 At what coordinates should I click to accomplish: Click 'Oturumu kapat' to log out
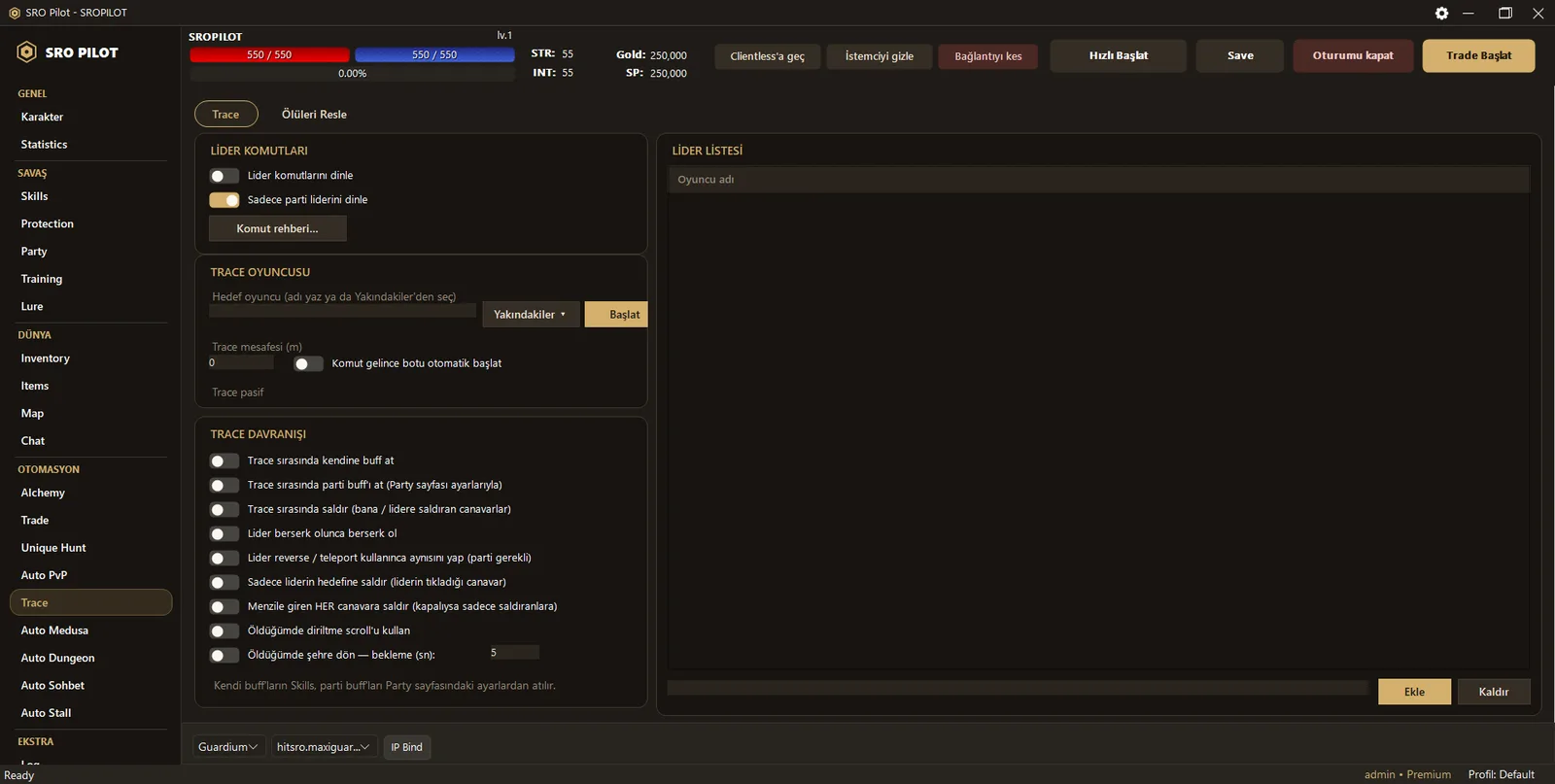[x=1353, y=55]
